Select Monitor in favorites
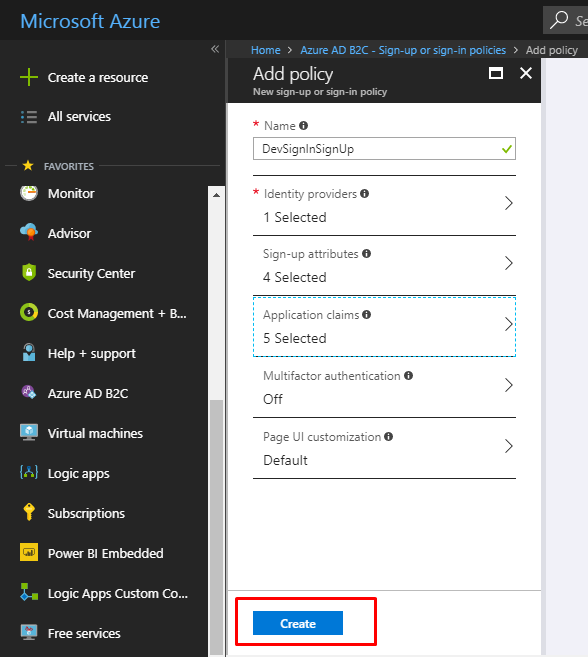588x657 pixels. [71, 194]
